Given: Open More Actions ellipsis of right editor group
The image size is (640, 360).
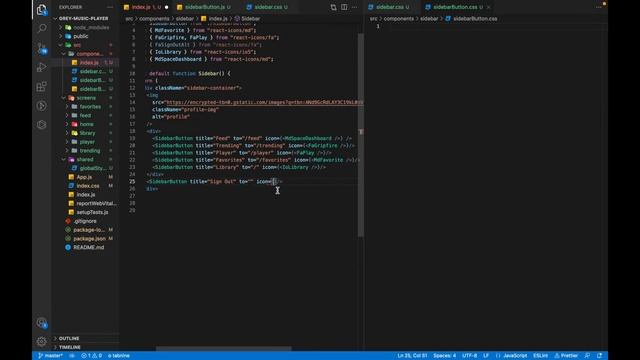Looking at the screenshot, I should (598, 7).
